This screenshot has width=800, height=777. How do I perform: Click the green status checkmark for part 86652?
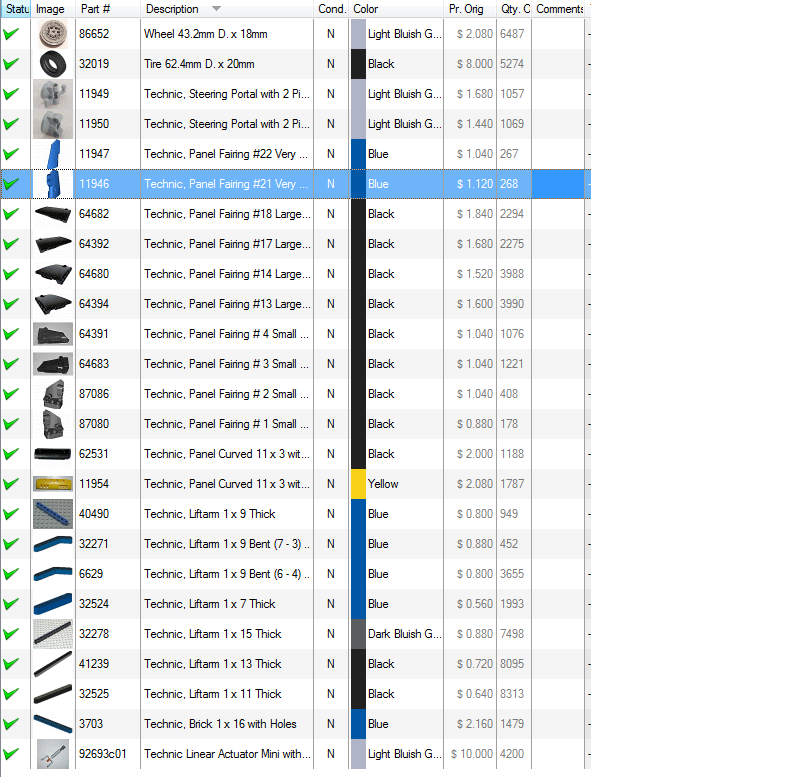coord(11,34)
